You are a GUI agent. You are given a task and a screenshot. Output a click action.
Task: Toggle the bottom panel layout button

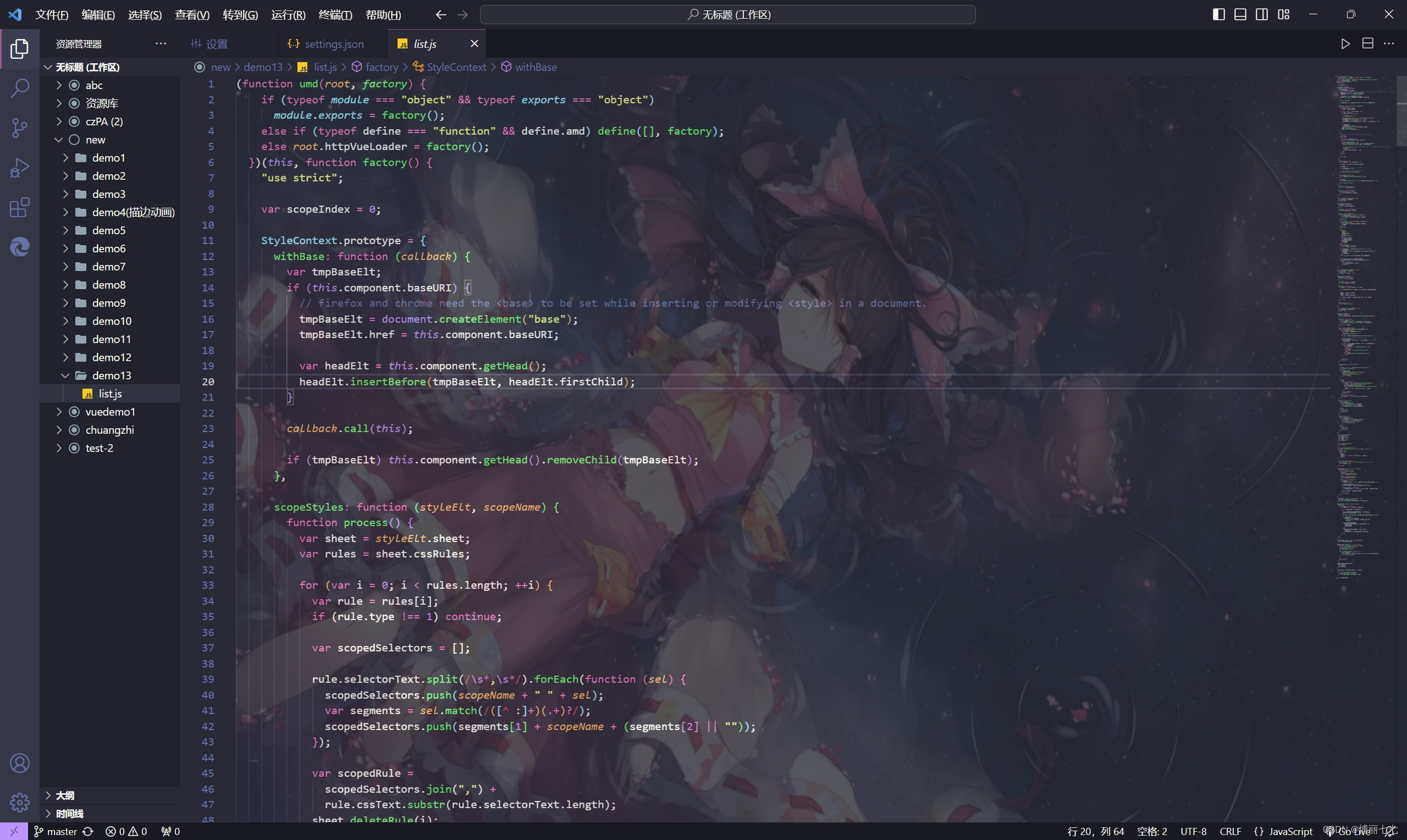1240,15
